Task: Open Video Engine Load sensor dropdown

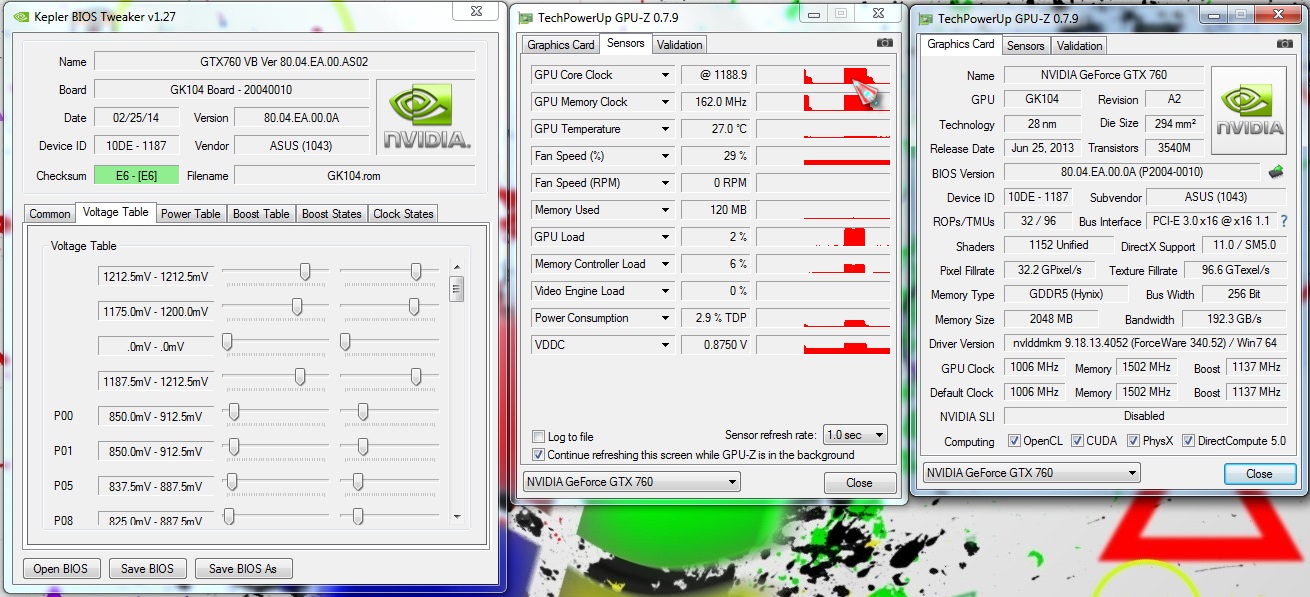Action: click(x=665, y=291)
